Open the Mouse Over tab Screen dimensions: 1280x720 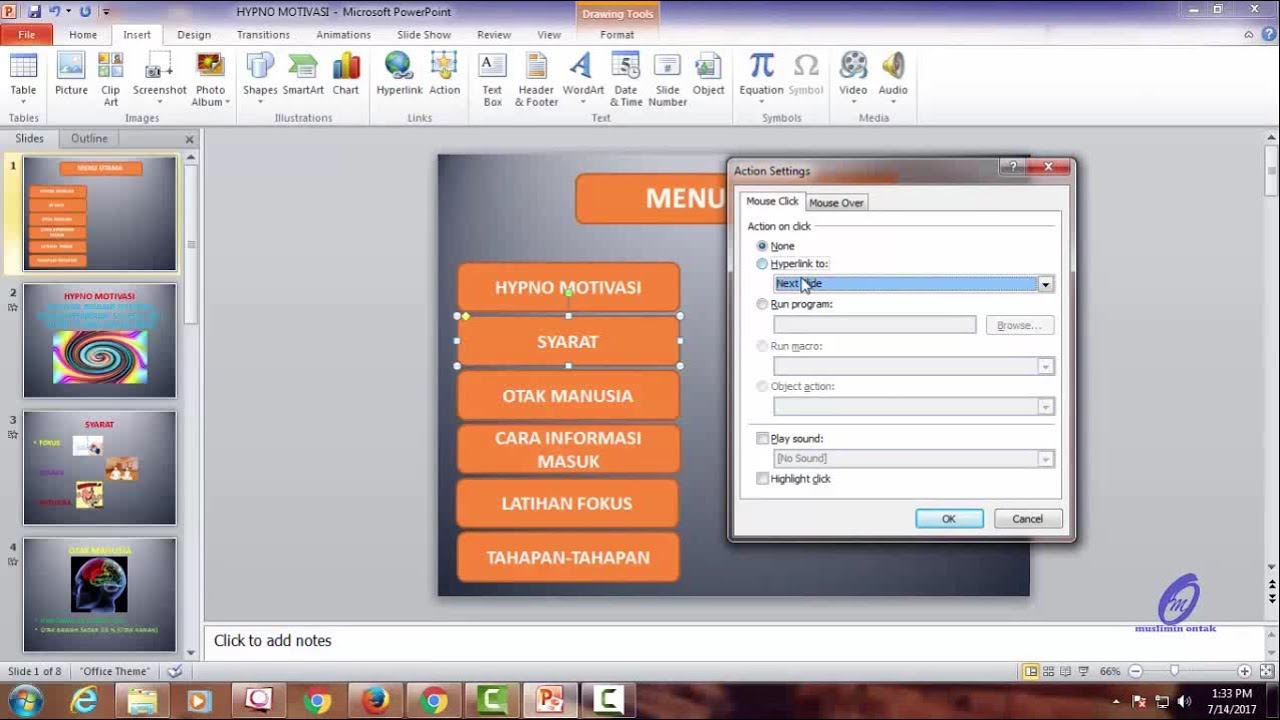[836, 202]
